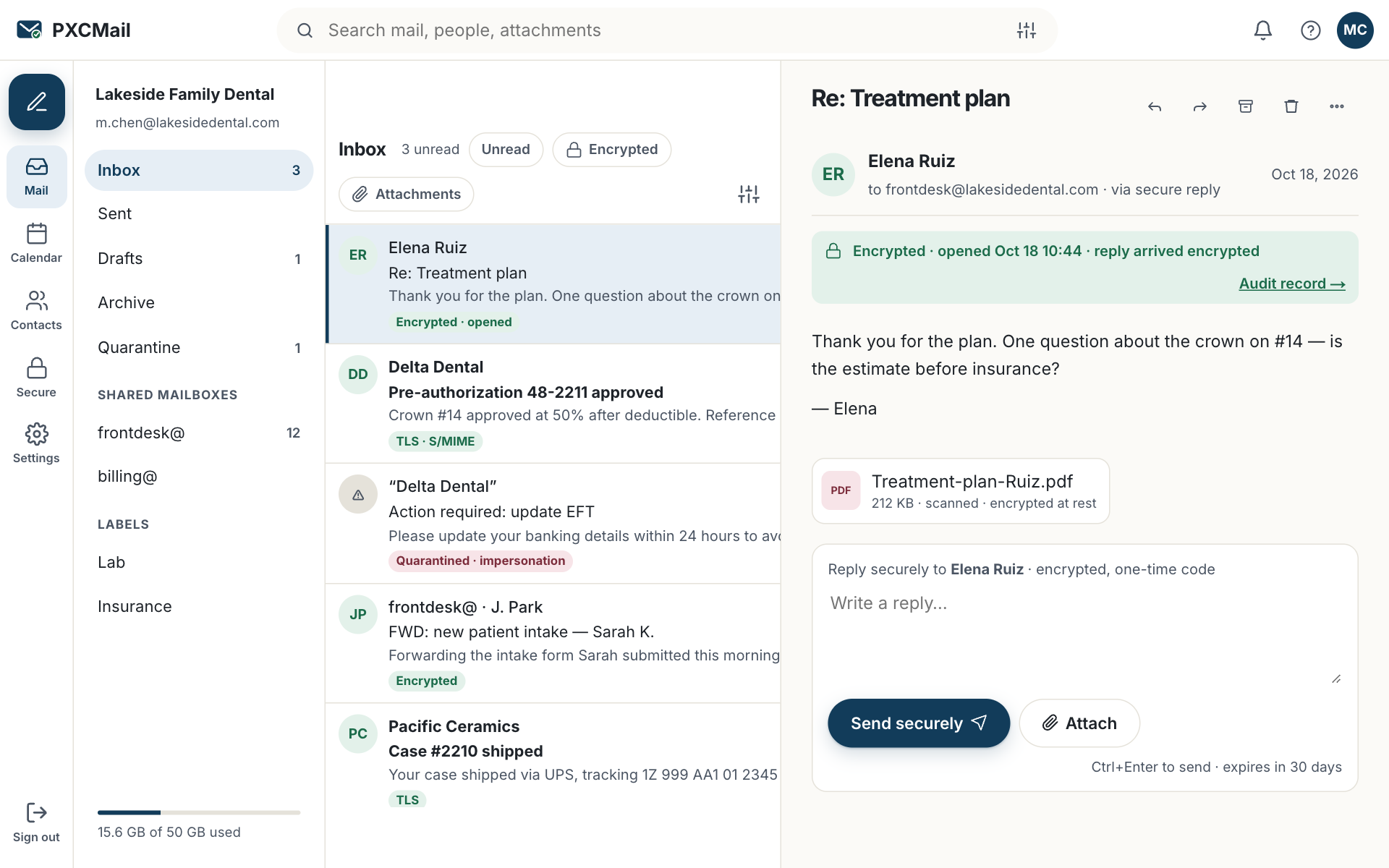Click the 3 unread count text

(x=430, y=150)
